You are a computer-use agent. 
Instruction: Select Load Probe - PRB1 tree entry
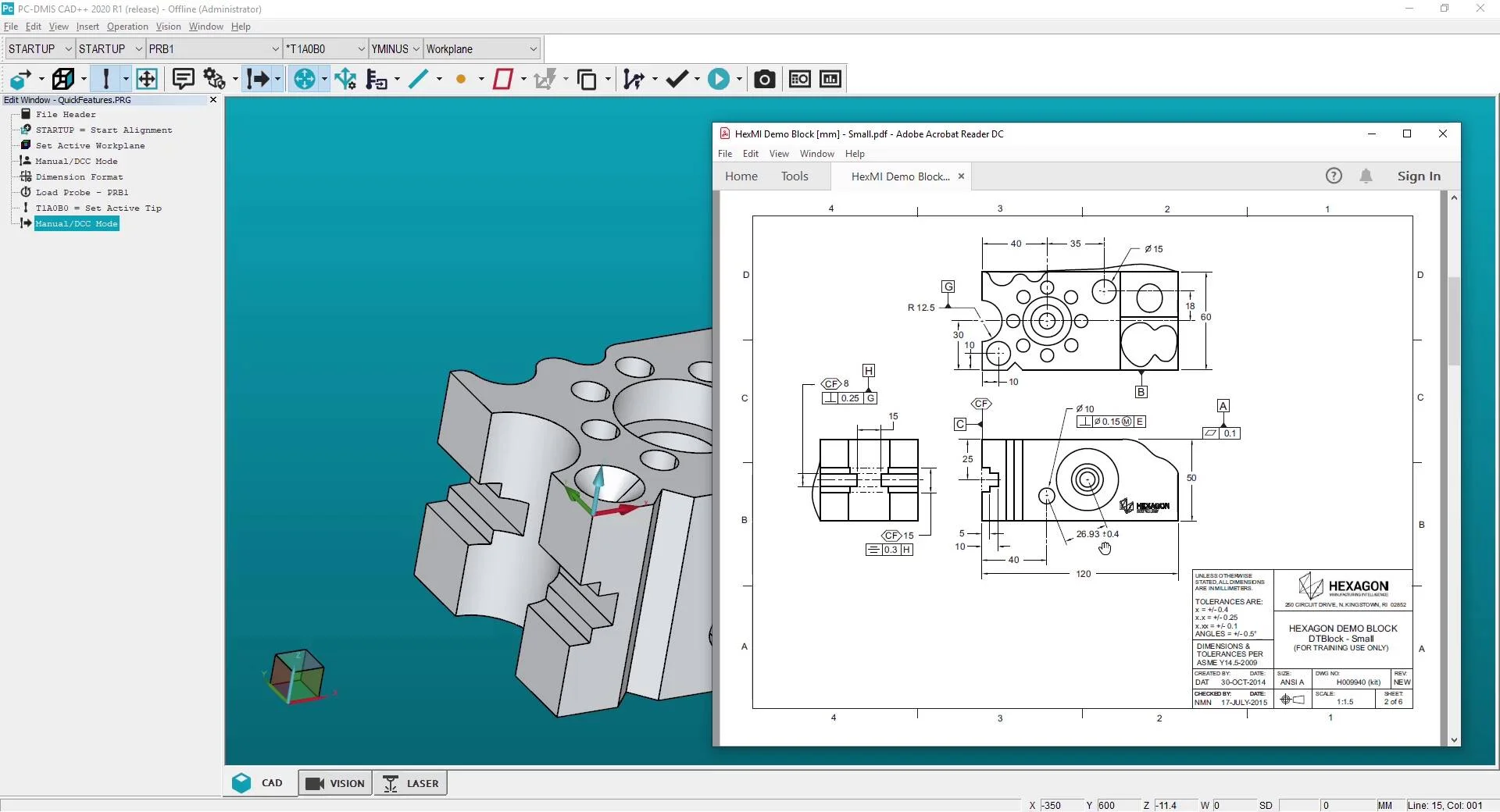coord(82,193)
